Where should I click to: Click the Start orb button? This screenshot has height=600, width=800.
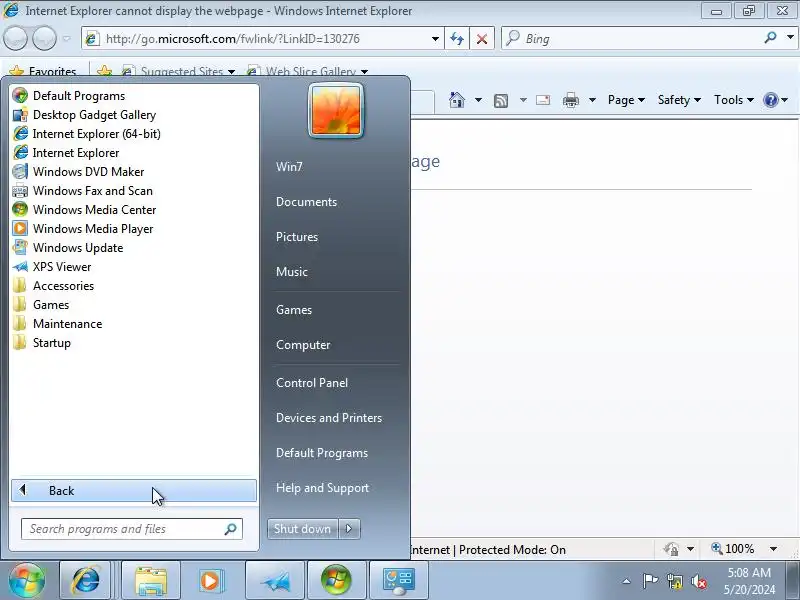(27, 581)
